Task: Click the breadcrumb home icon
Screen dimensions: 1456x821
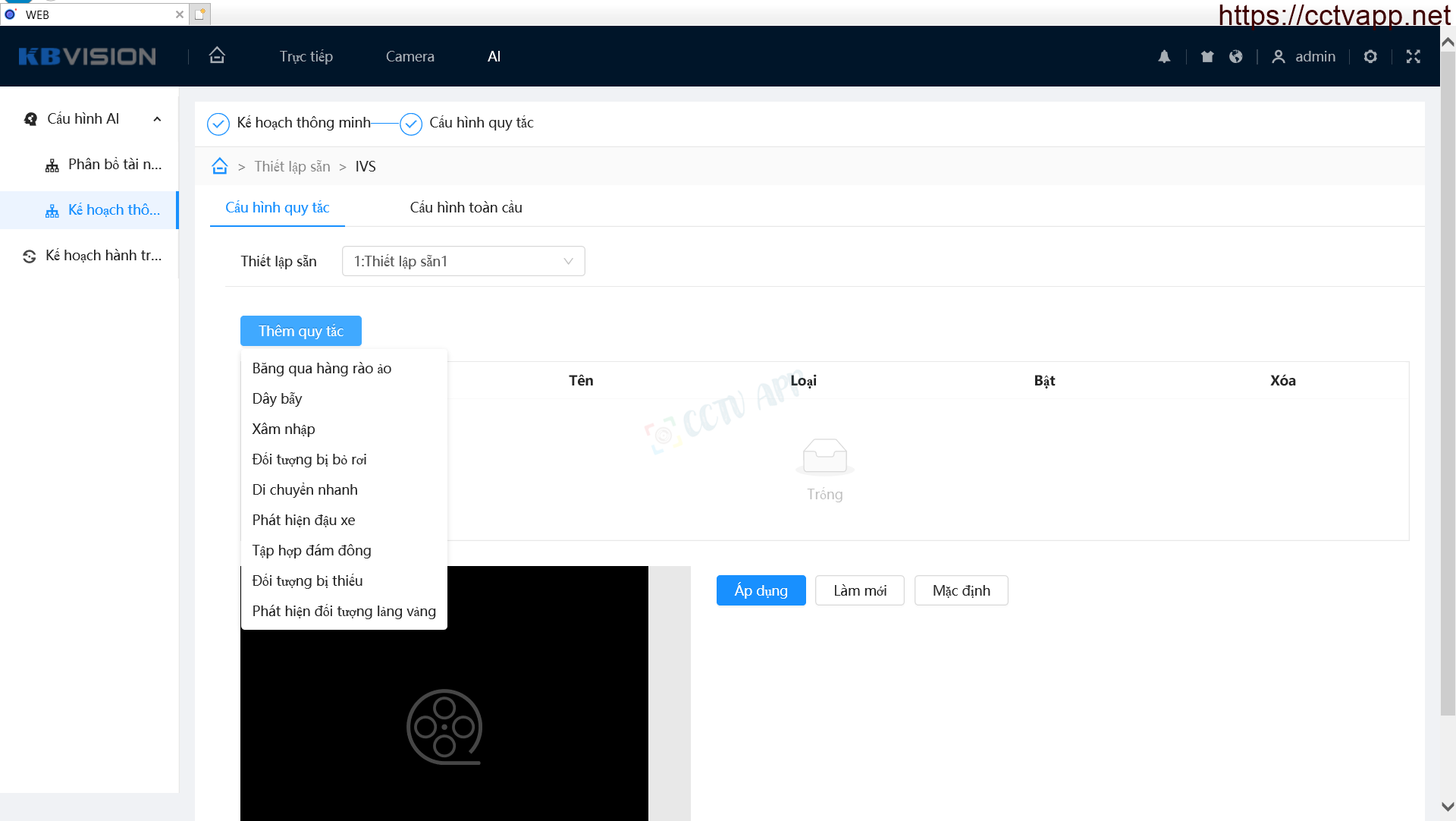Action: pyautogui.click(x=220, y=166)
